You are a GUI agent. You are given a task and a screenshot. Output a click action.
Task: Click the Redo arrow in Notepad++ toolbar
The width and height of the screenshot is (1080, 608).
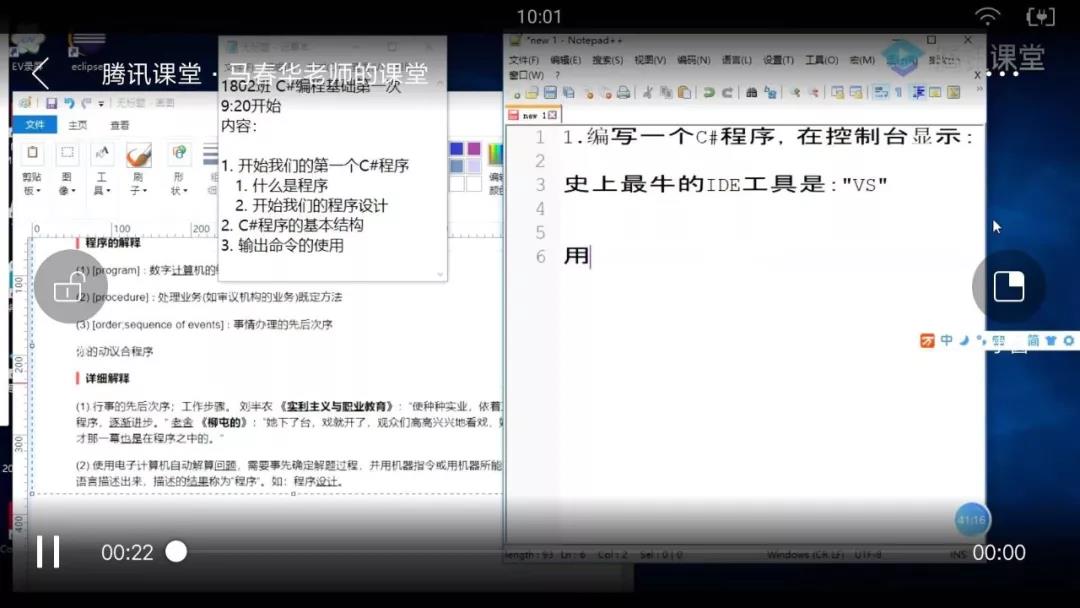(x=727, y=93)
